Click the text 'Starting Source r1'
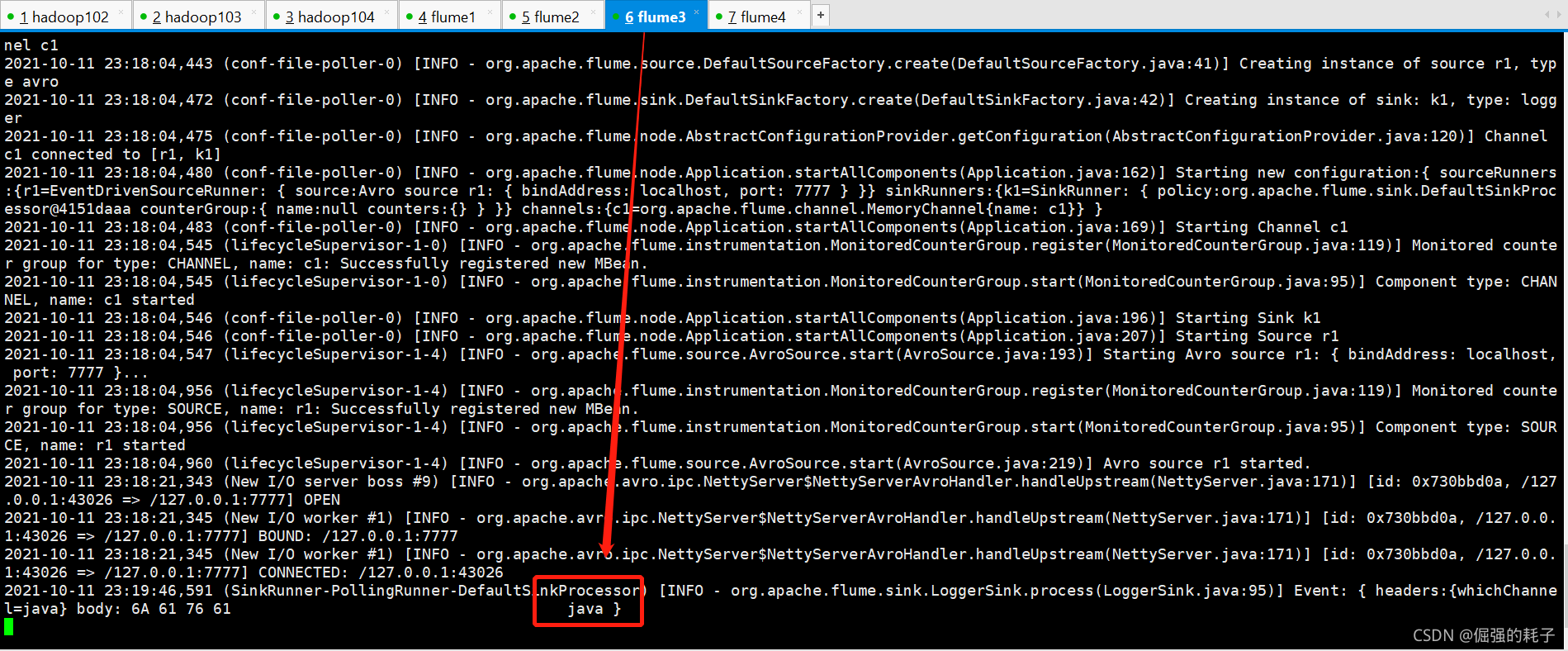Screen dimensions: 1568x651 pos(1258,336)
